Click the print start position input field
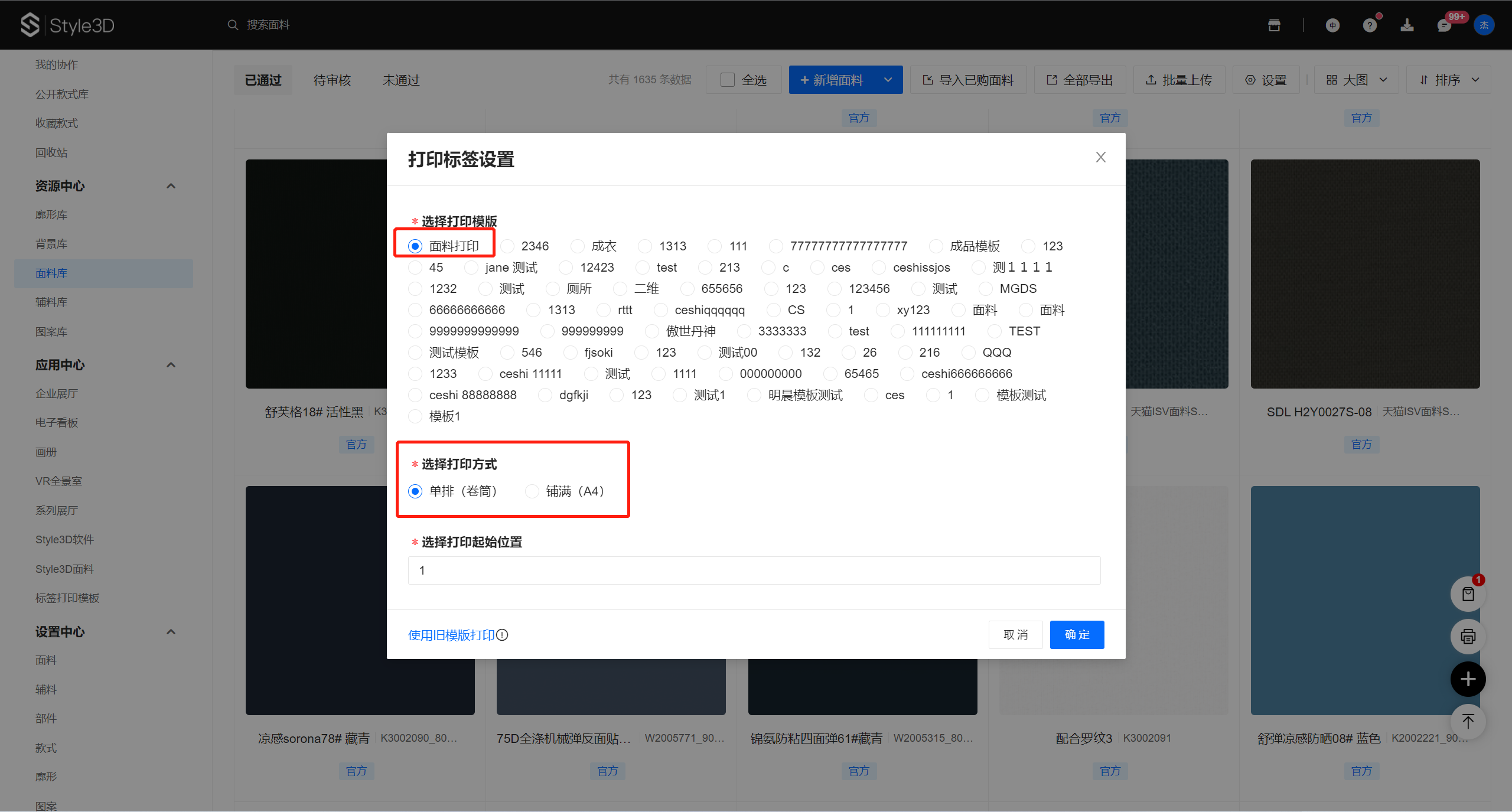 754,570
